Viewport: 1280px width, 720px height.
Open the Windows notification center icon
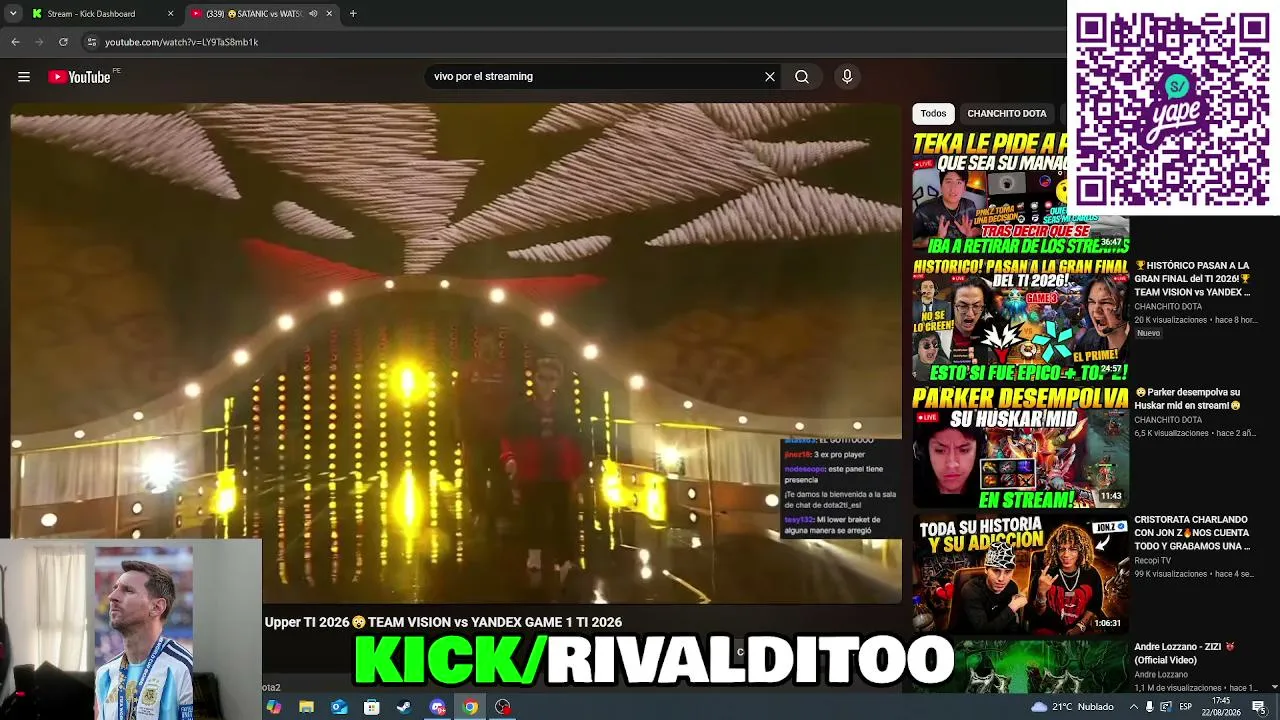tap(1259, 707)
